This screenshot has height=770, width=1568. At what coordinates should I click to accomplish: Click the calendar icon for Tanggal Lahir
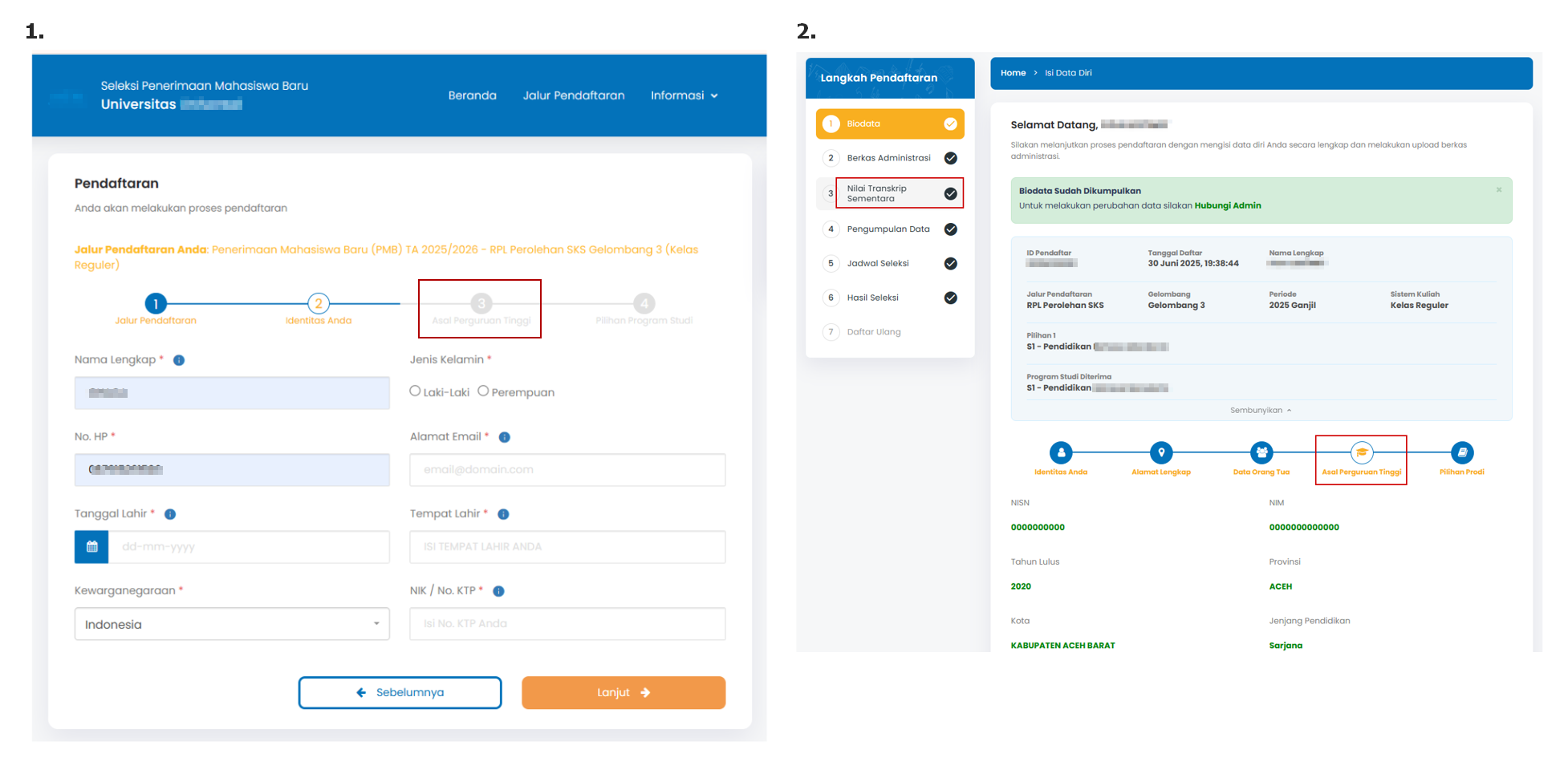(91, 547)
